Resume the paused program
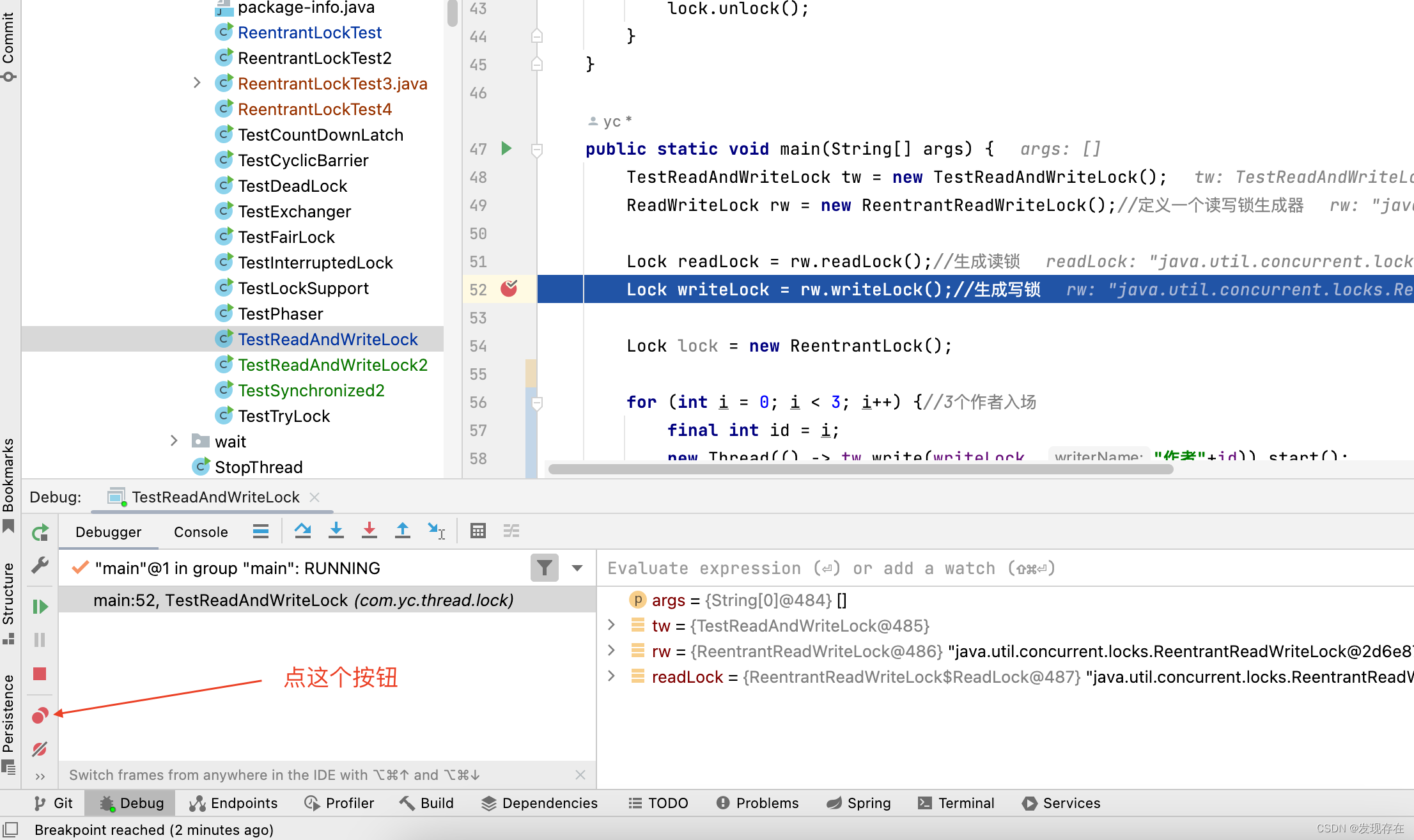 tap(40, 607)
